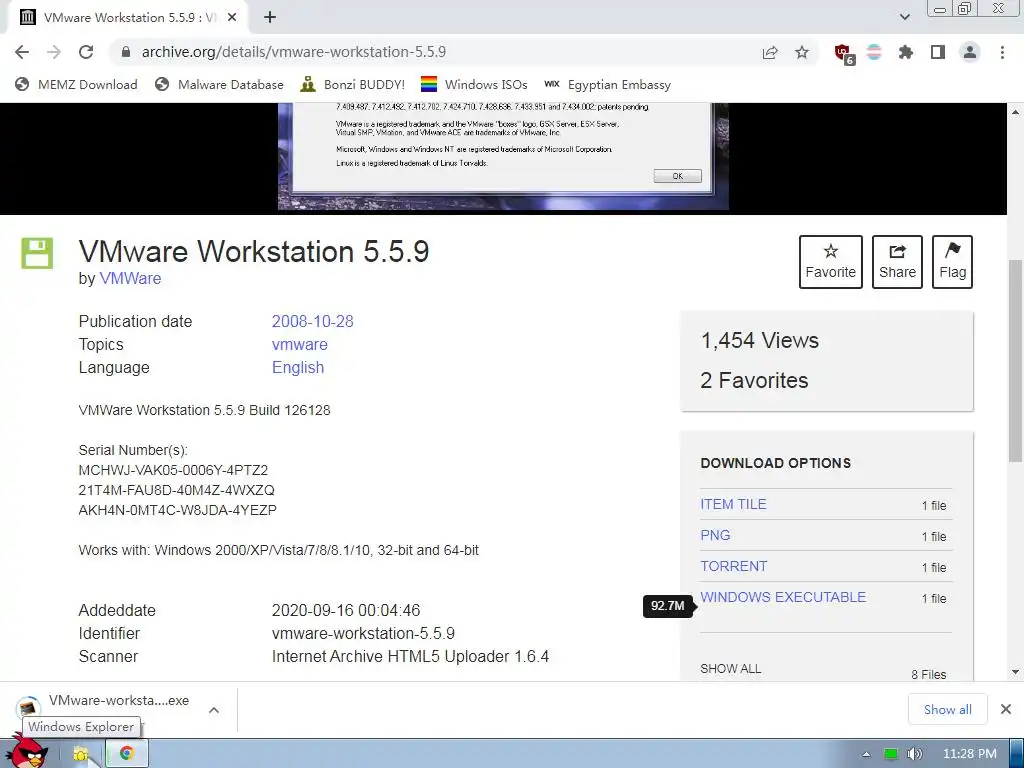Screen dimensions: 1024x768
Task: Open the Angry Birds Start button
Action: 27,752
